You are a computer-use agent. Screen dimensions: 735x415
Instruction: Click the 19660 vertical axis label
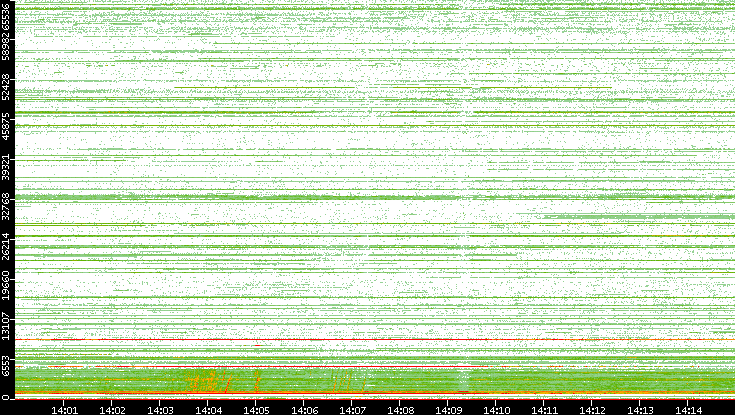coord(7,283)
